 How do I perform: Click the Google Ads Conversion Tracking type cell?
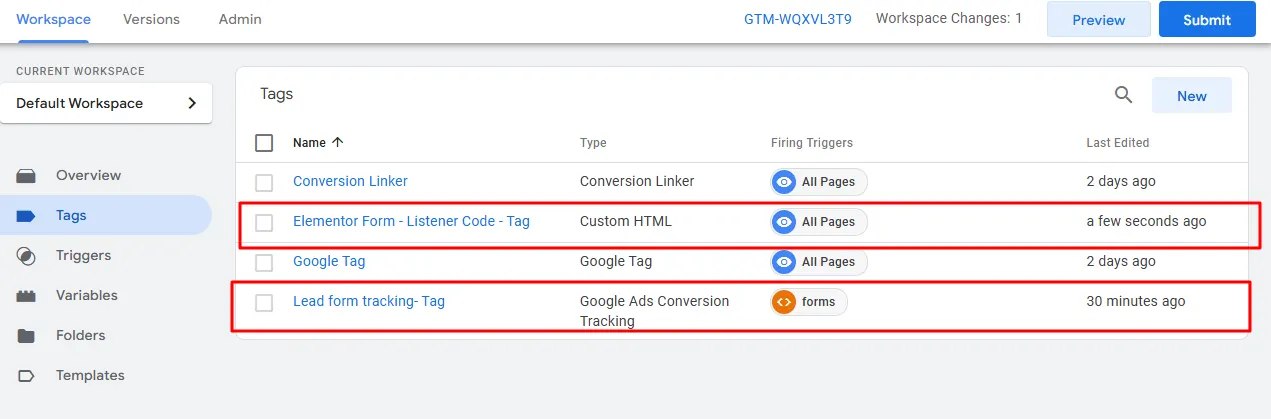point(655,311)
